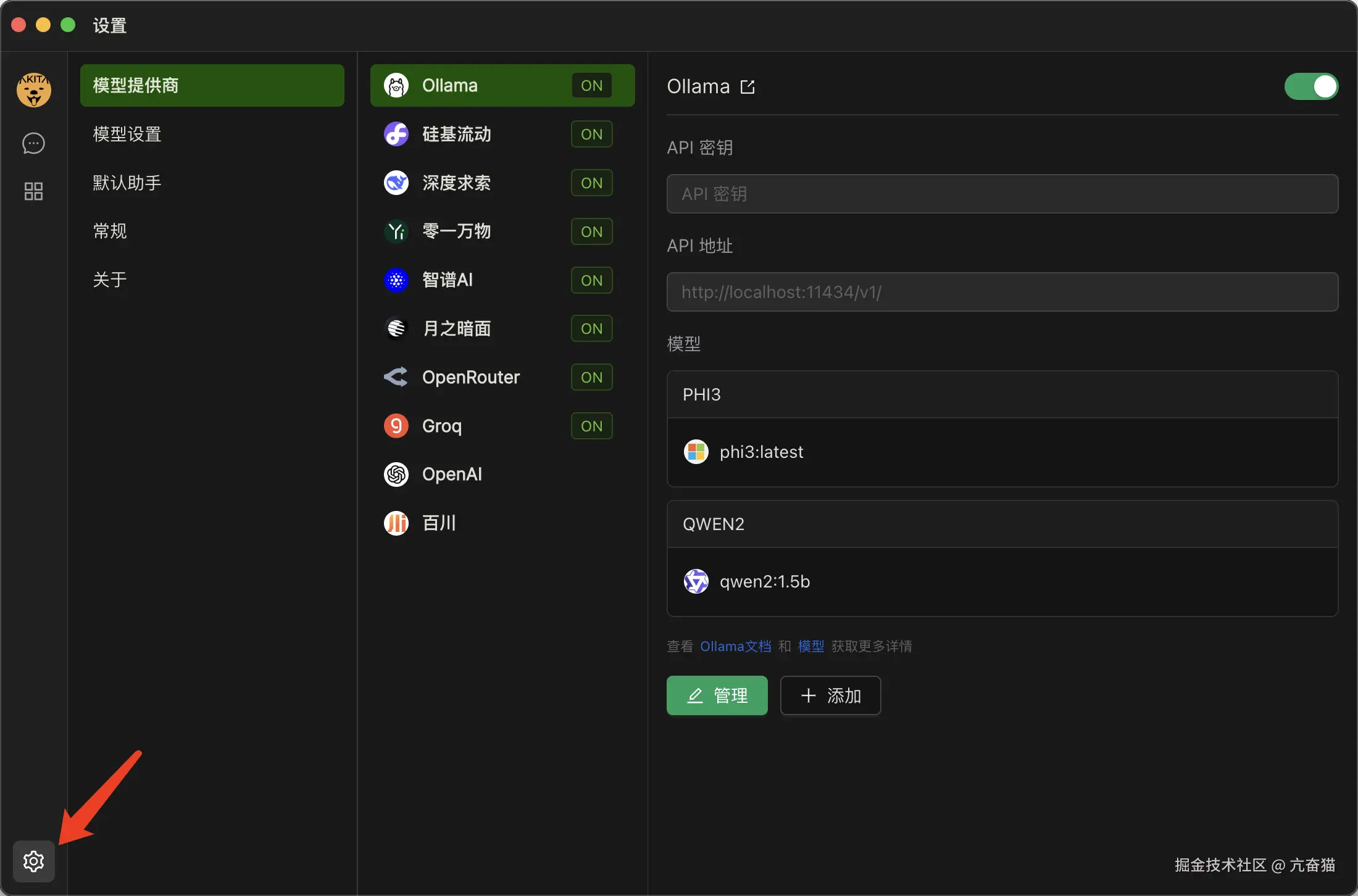Click the phi3:latest Microsoft model icon
Image resolution: width=1358 pixels, height=896 pixels.
tap(696, 452)
